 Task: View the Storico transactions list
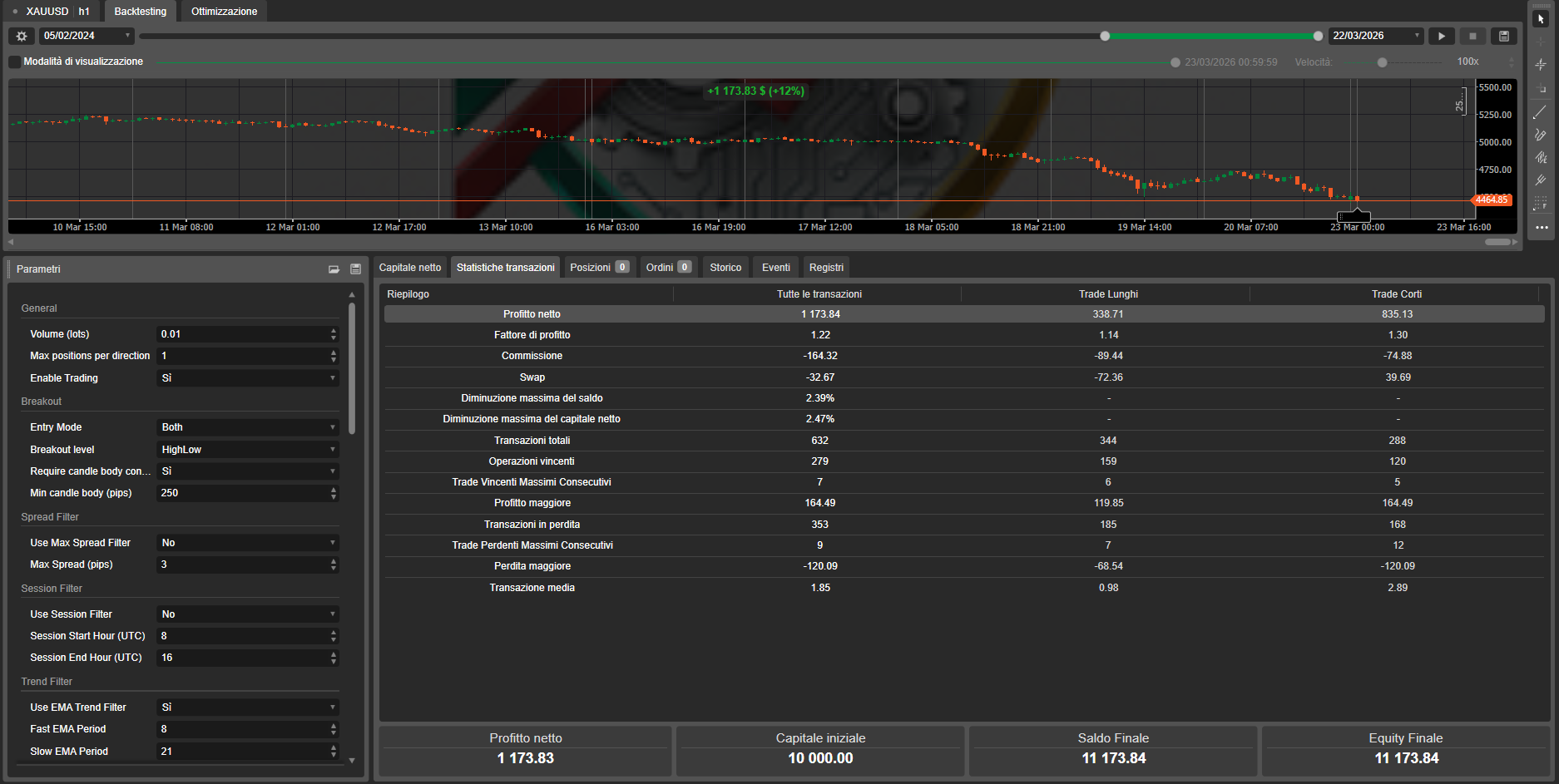pyautogui.click(x=725, y=267)
